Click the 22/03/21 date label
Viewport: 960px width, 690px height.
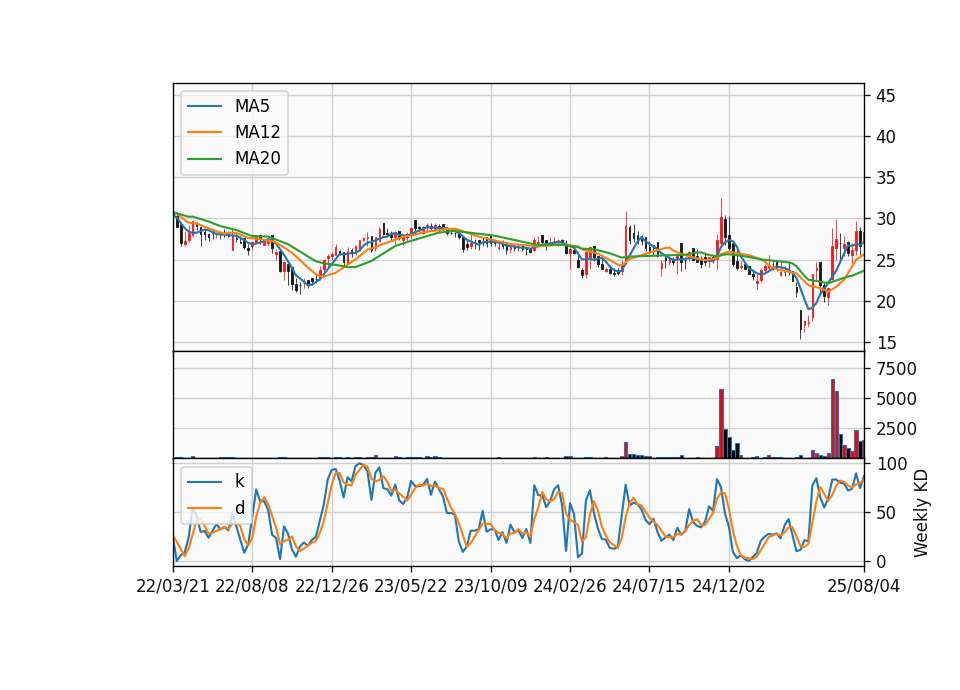click(173, 586)
